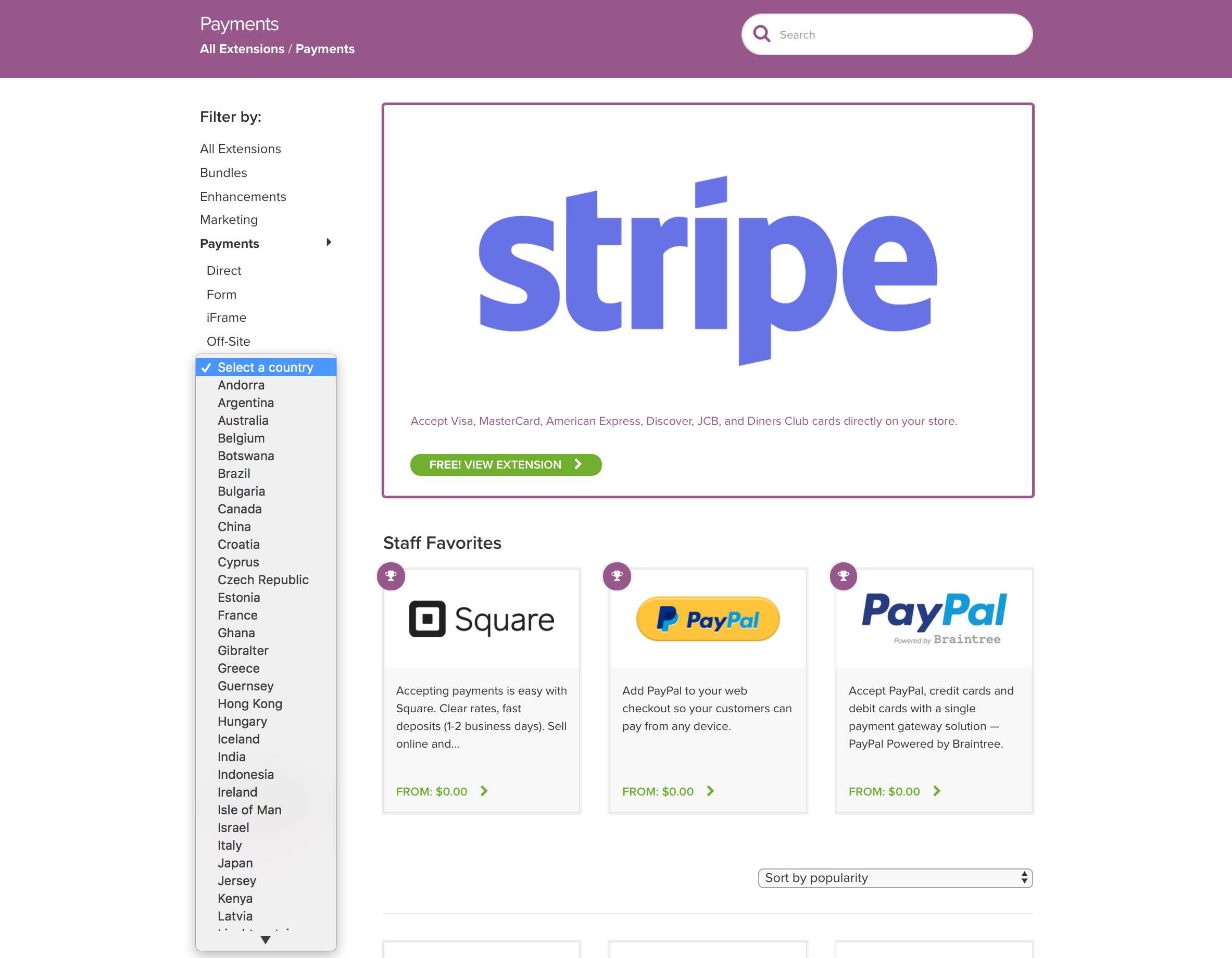Image resolution: width=1232 pixels, height=958 pixels.
Task: Click the trophy icon on Braintree card
Action: coord(843,576)
